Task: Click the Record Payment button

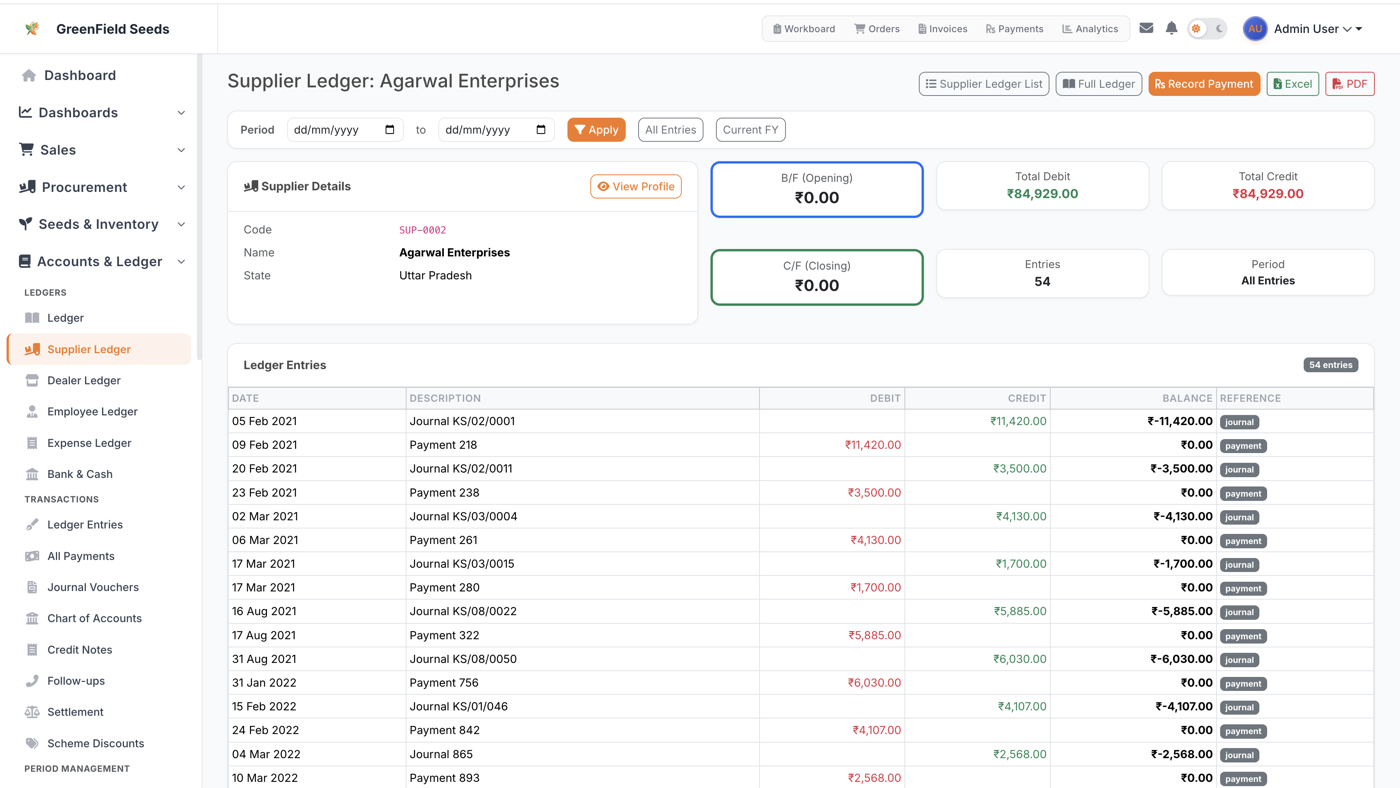Action: [1204, 84]
